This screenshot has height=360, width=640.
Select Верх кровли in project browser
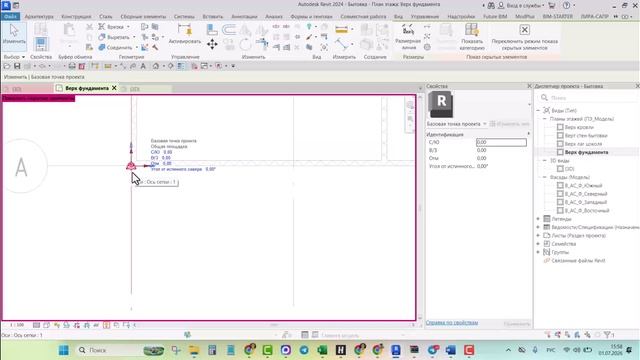[x=579, y=127]
